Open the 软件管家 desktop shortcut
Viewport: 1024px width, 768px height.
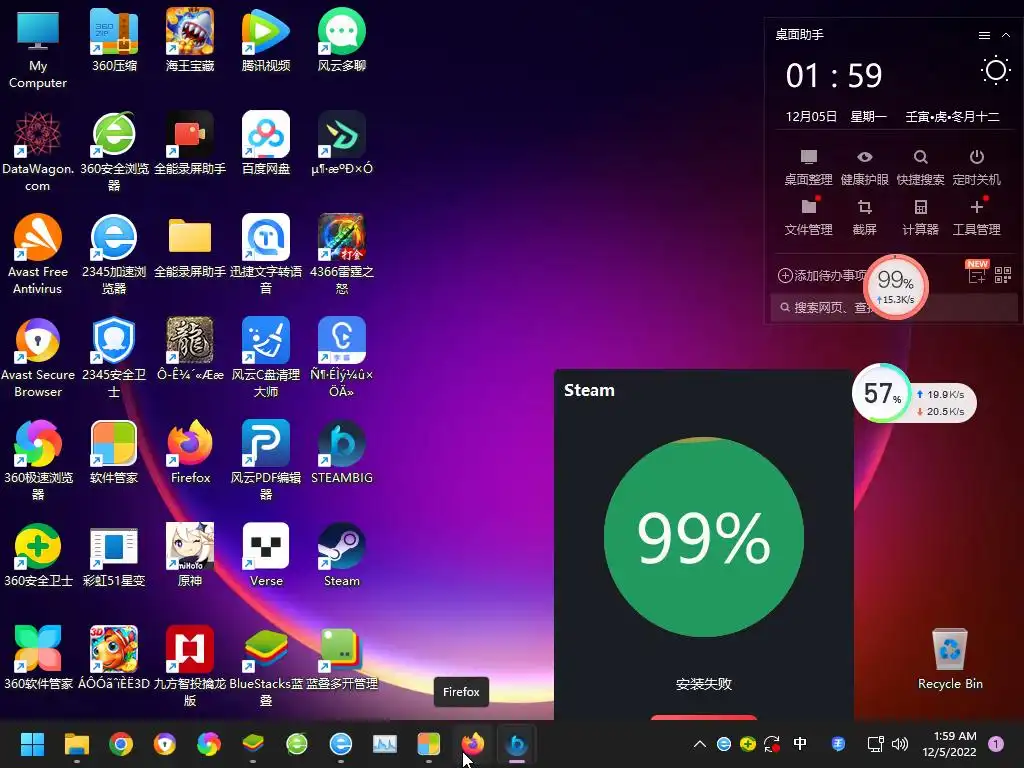114,453
